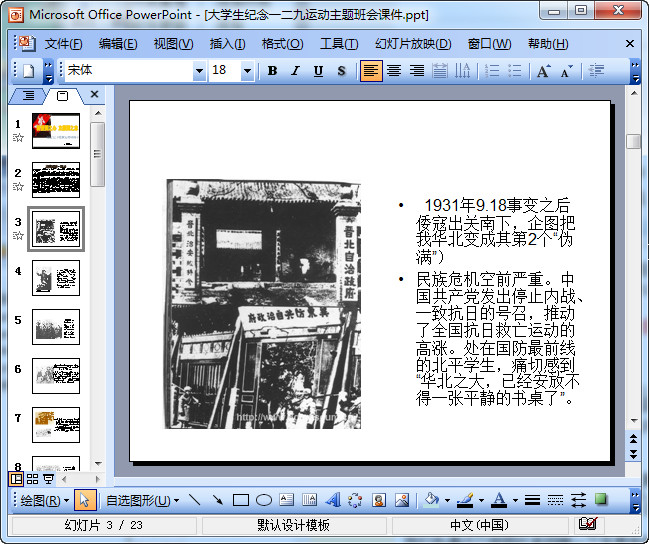Open the 自选图形(U) AutoShapes menu
The width and height of the screenshot is (649, 544).
coord(142,501)
